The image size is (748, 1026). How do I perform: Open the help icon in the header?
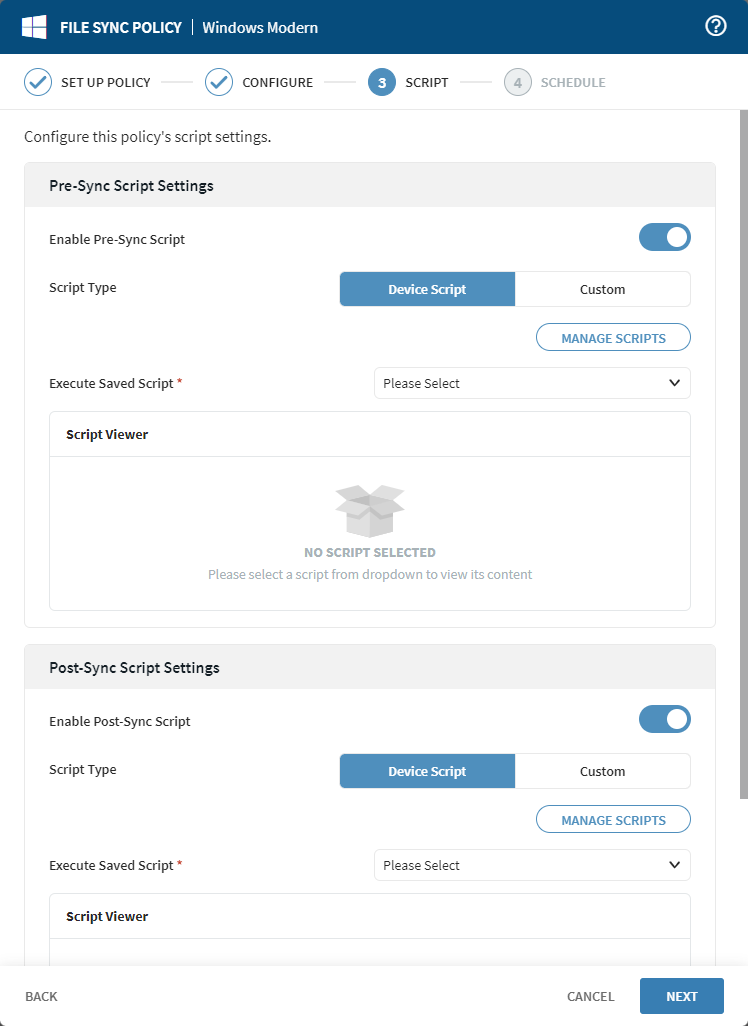tap(715, 27)
